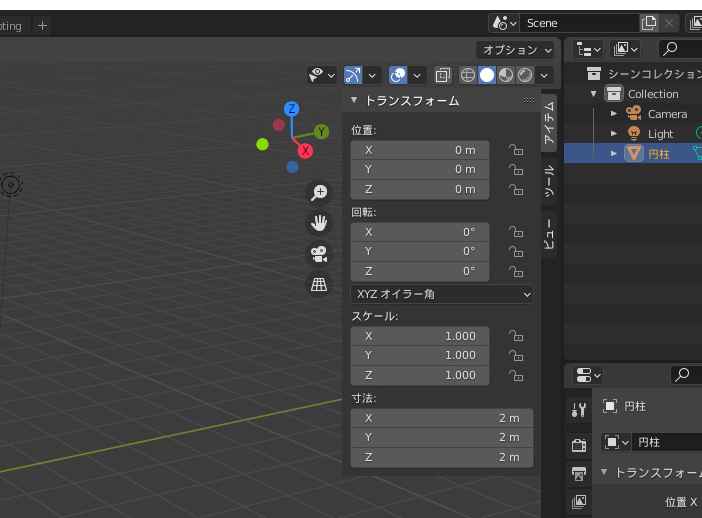Image resolution: width=702 pixels, height=518 pixels.
Task: Open the properties editor type menu
Action: tap(588, 375)
